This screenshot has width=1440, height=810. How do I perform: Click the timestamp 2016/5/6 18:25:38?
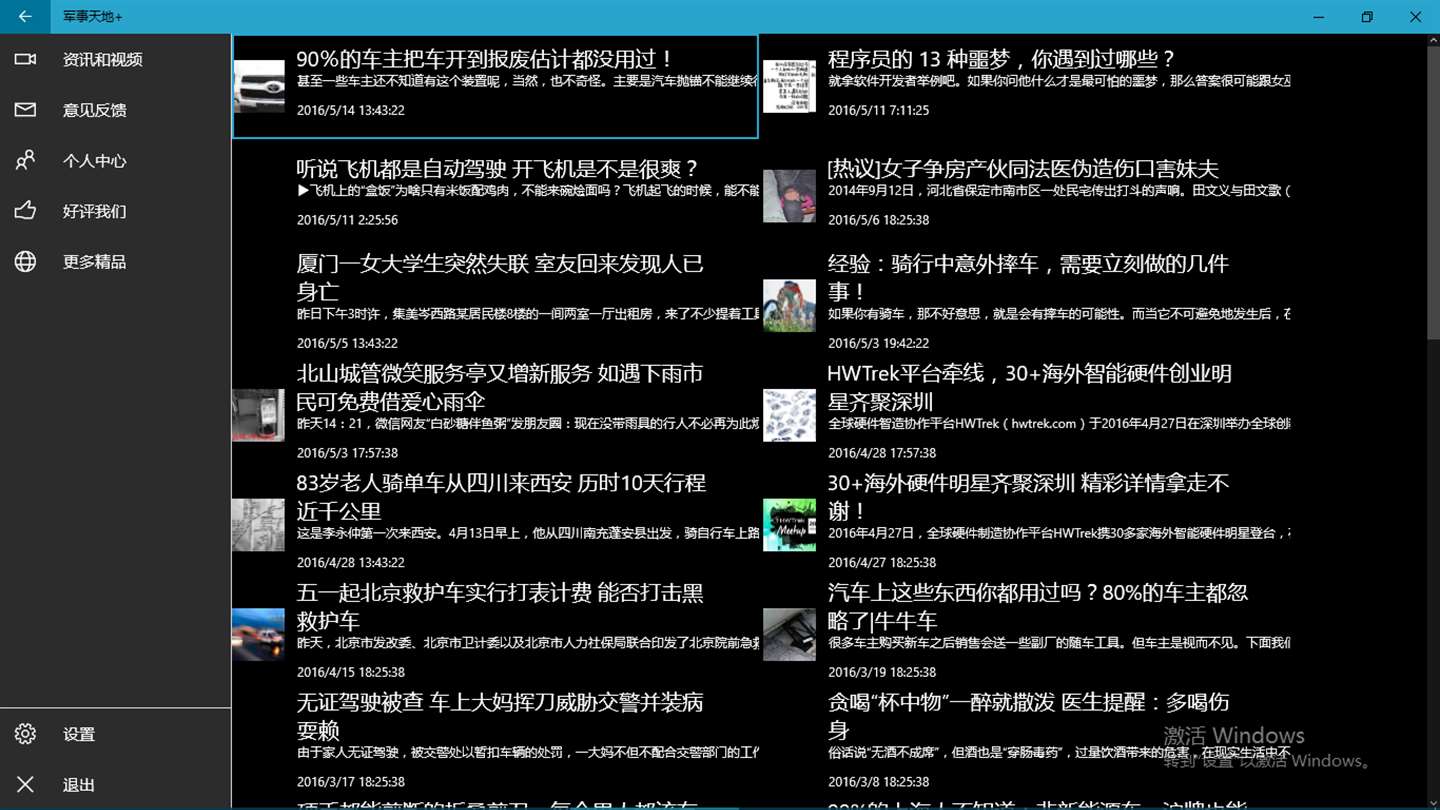point(879,220)
